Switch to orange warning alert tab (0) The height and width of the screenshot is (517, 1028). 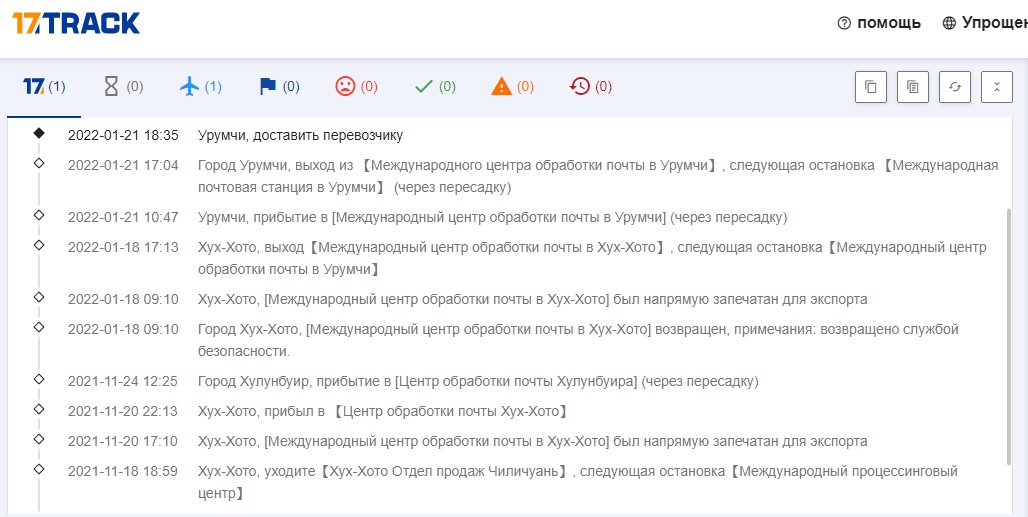[x=512, y=86]
